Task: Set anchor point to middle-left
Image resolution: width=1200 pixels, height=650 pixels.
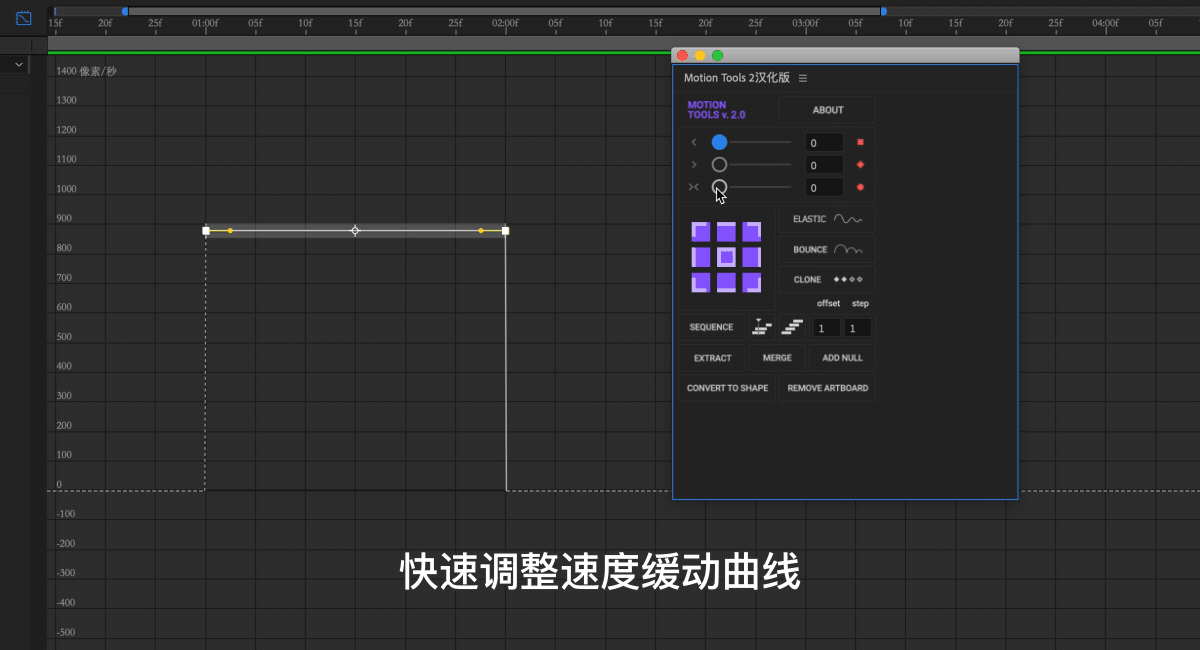Action: coord(701,257)
